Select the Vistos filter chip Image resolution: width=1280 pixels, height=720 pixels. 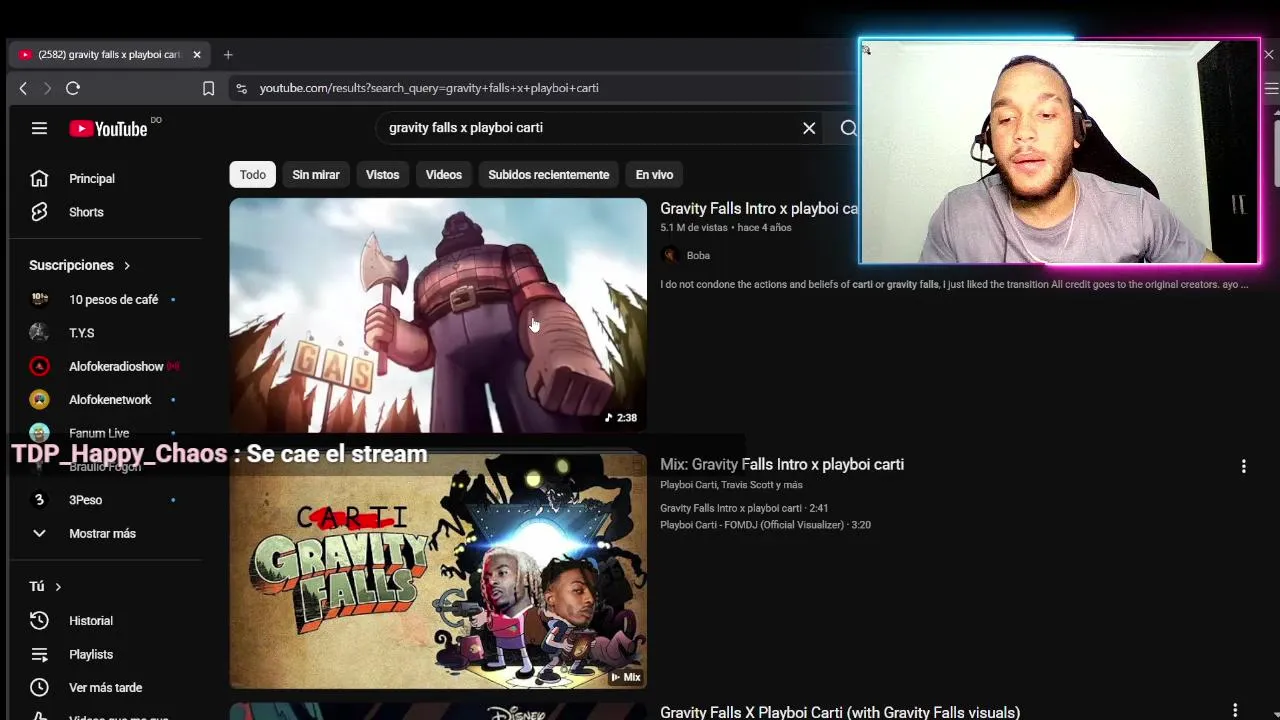pos(382,174)
